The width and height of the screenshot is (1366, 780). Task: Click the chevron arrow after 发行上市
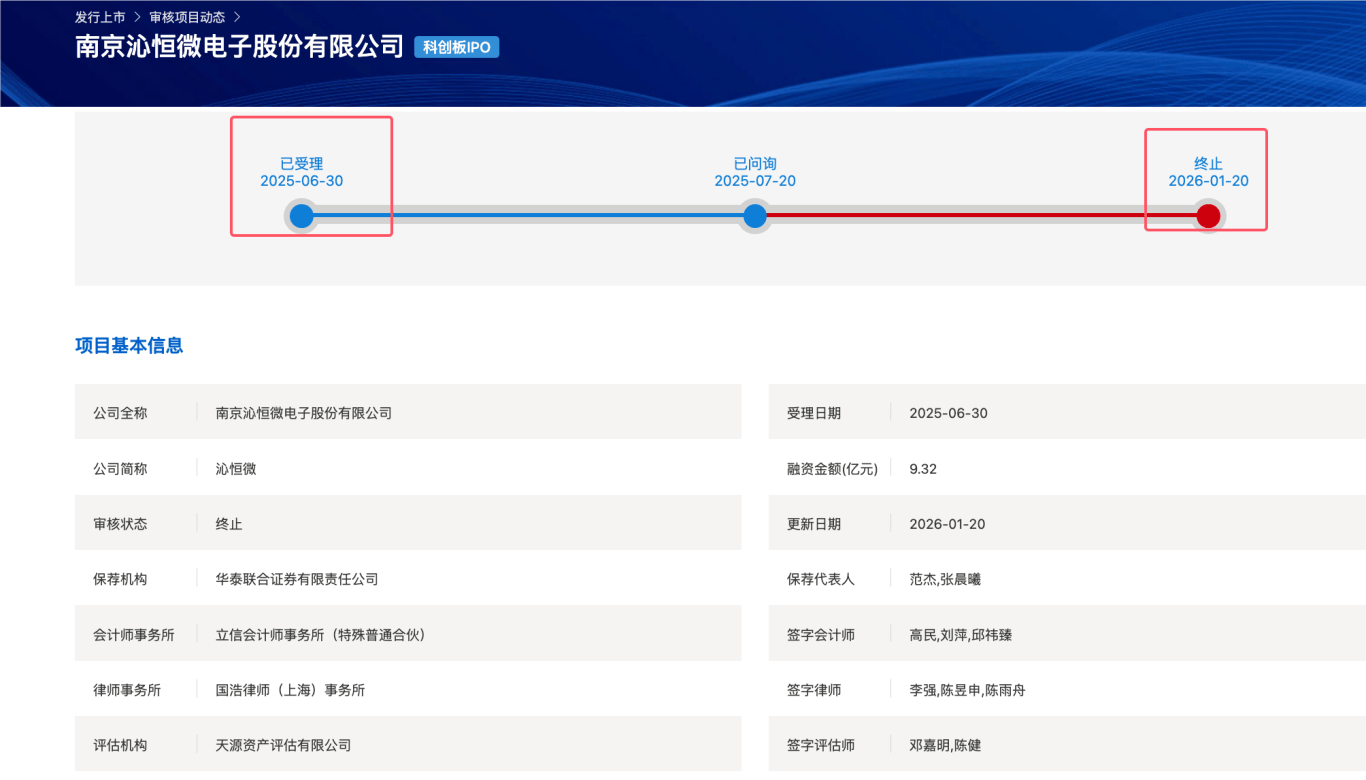pos(137,17)
